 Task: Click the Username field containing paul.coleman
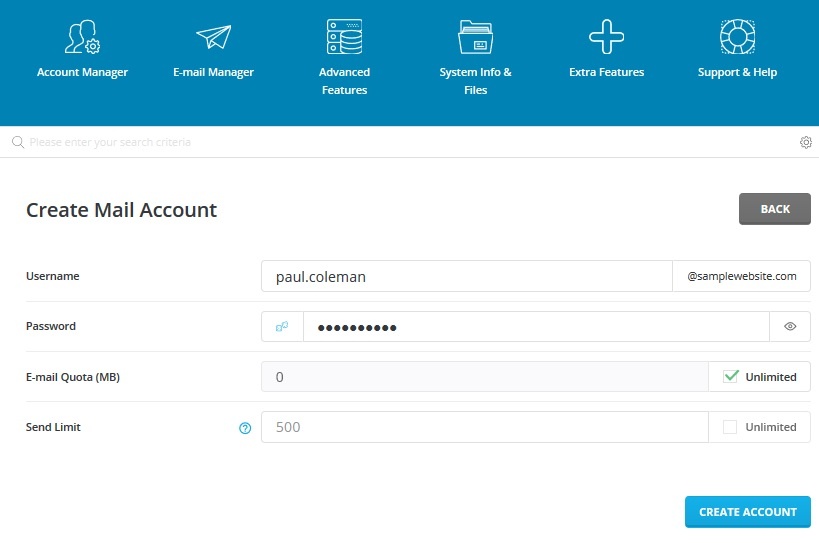pos(466,276)
